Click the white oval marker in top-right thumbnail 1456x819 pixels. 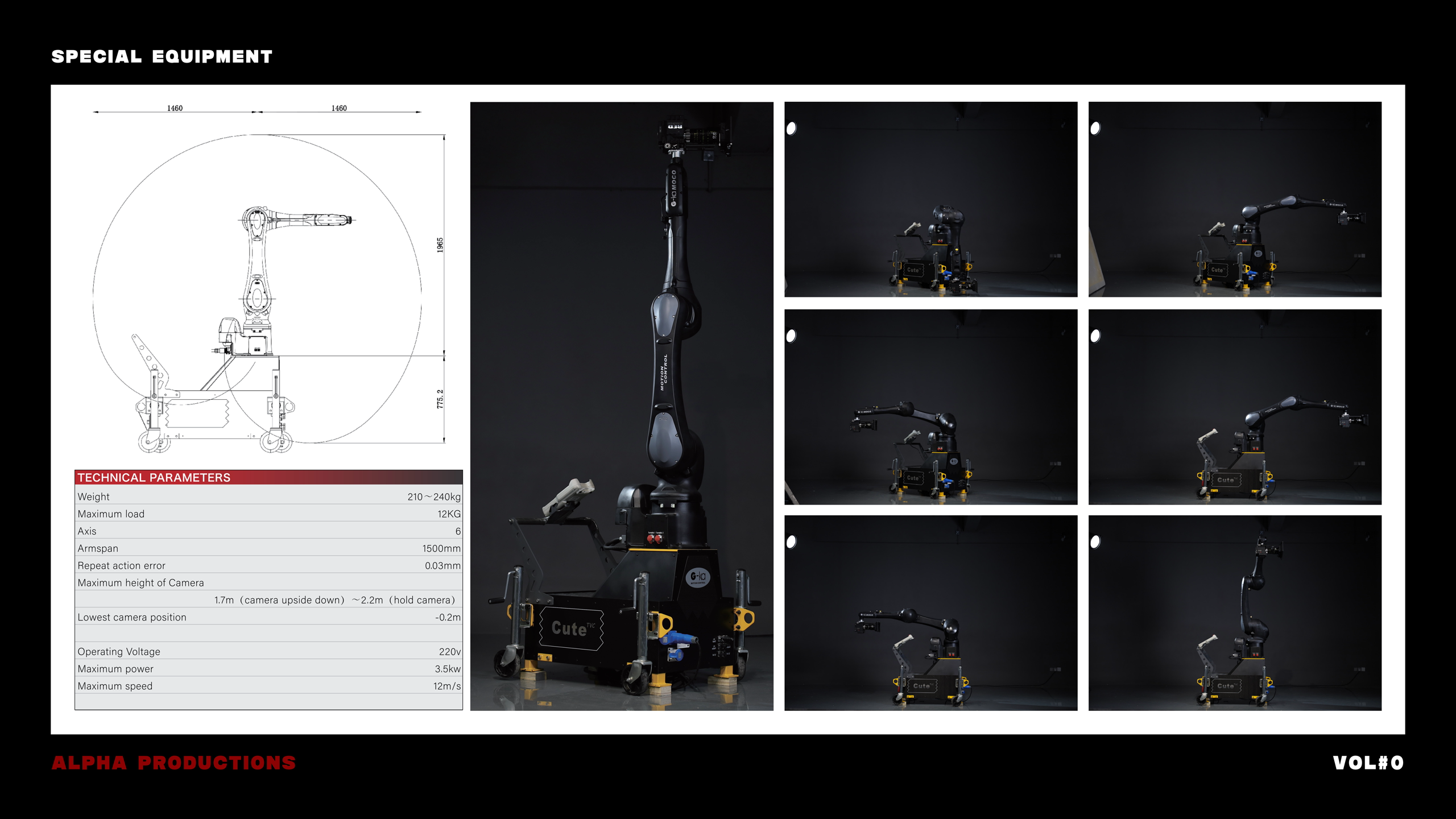click(1095, 129)
